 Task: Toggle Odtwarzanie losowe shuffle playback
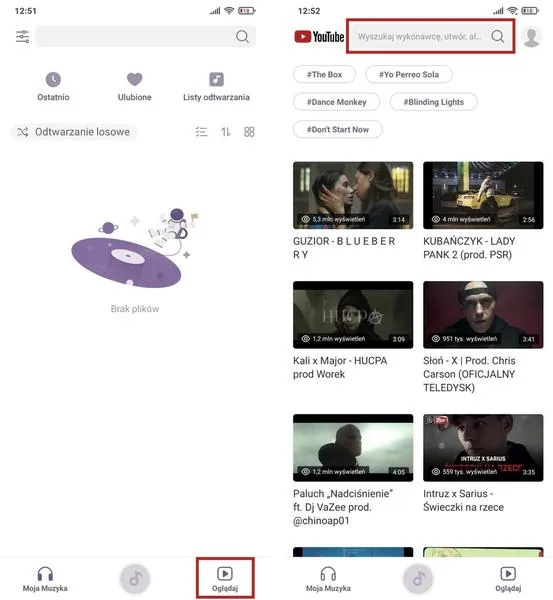click(x=73, y=132)
